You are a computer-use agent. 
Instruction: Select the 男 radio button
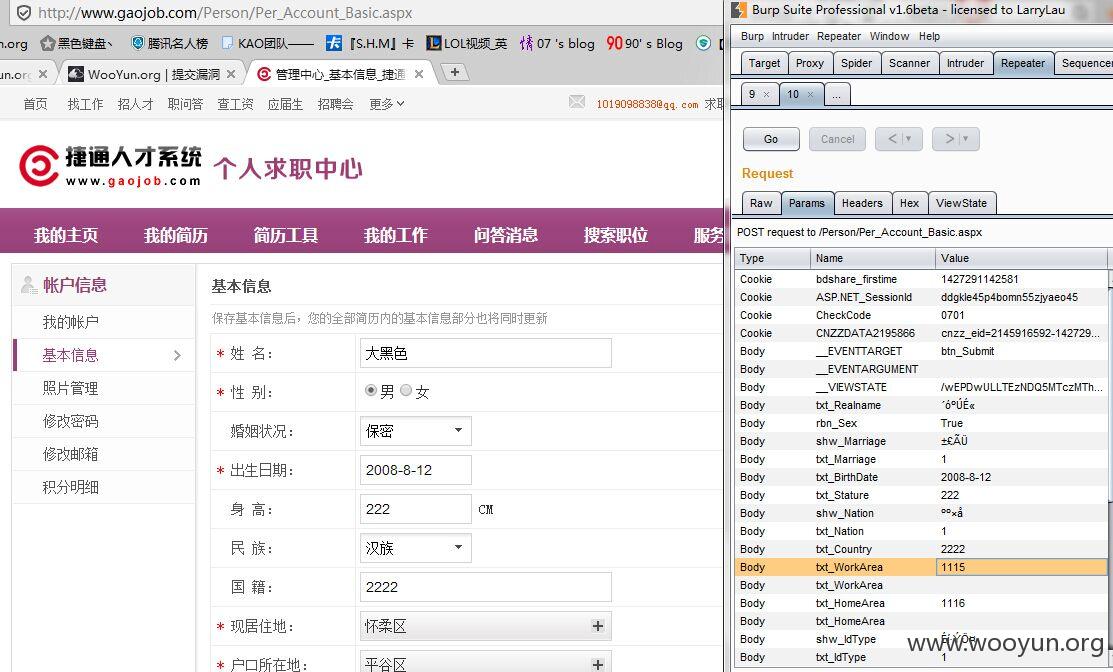point(371,390)
